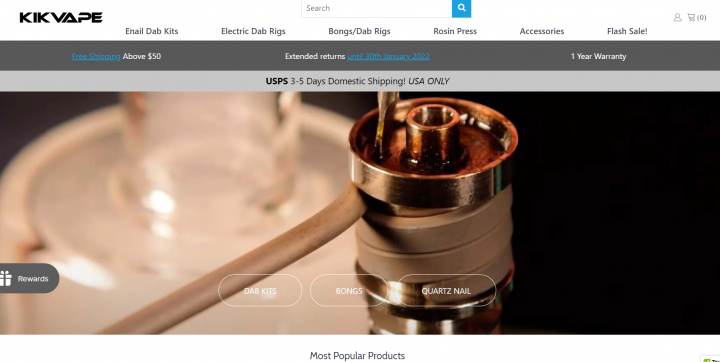Viewport: 720px width, 362px height.
Task: Open the Enail Dab Kits menu
Action: pyautogui.click(x=152, y=31)
